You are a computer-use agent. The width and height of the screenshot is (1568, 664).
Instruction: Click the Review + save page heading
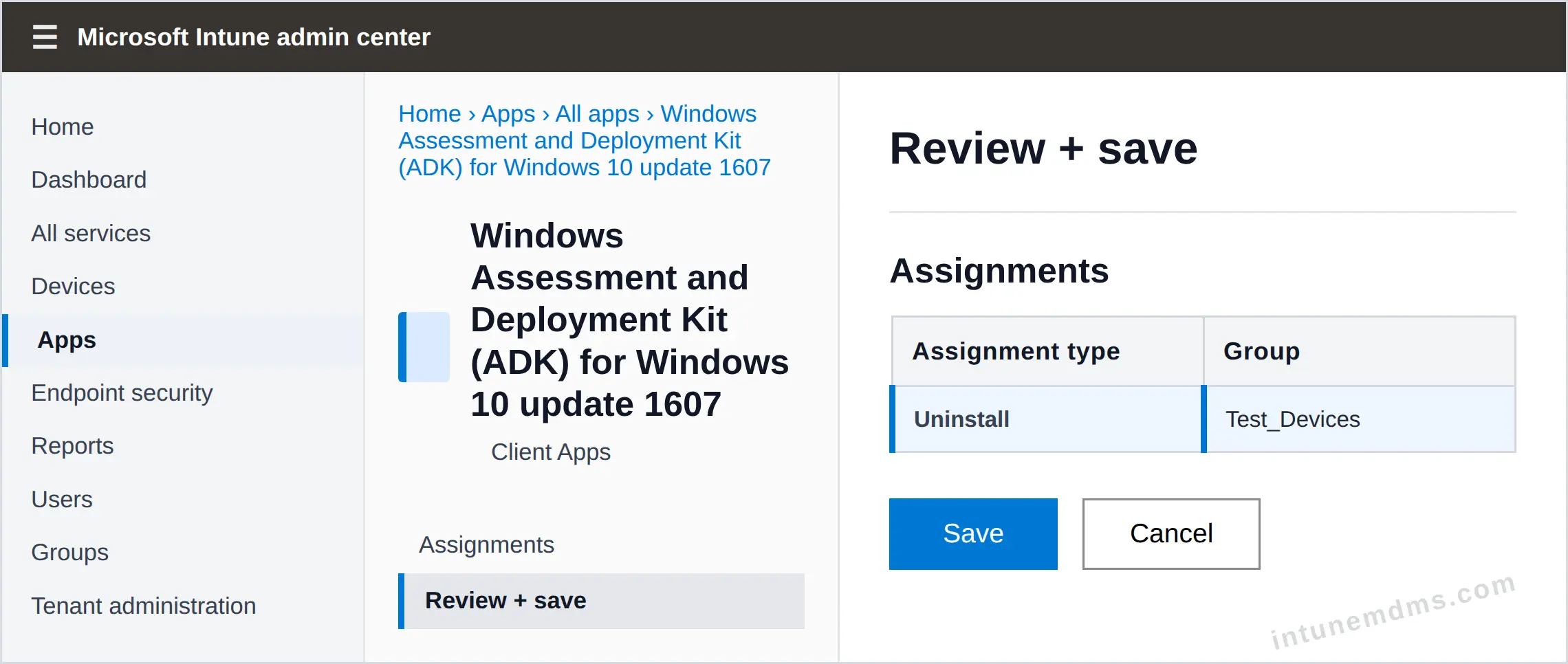1043,148
